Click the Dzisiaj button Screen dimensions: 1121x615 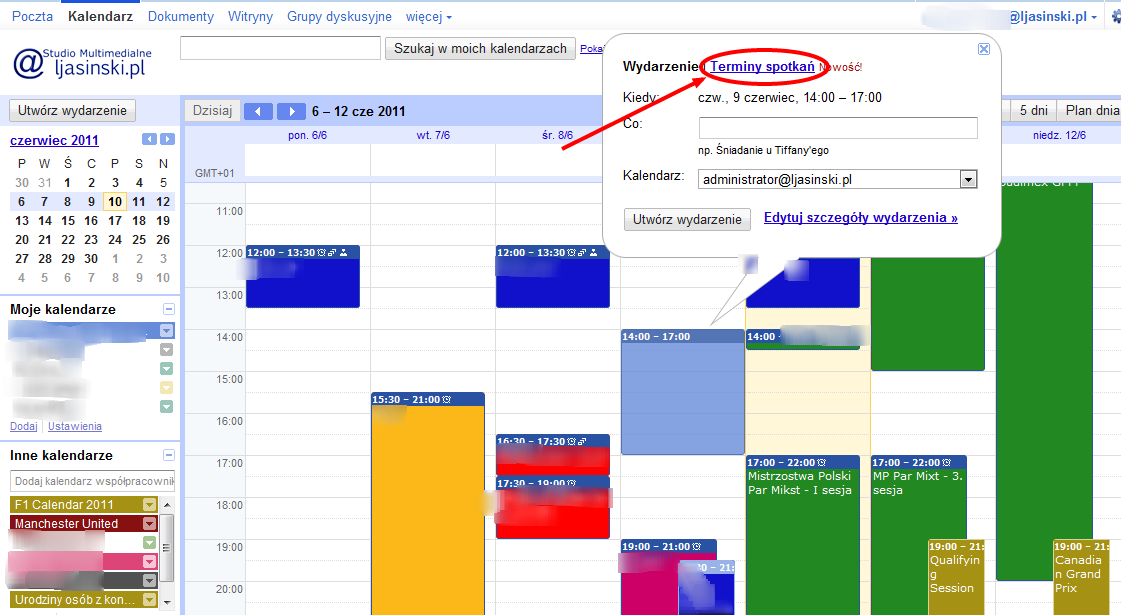212,110
